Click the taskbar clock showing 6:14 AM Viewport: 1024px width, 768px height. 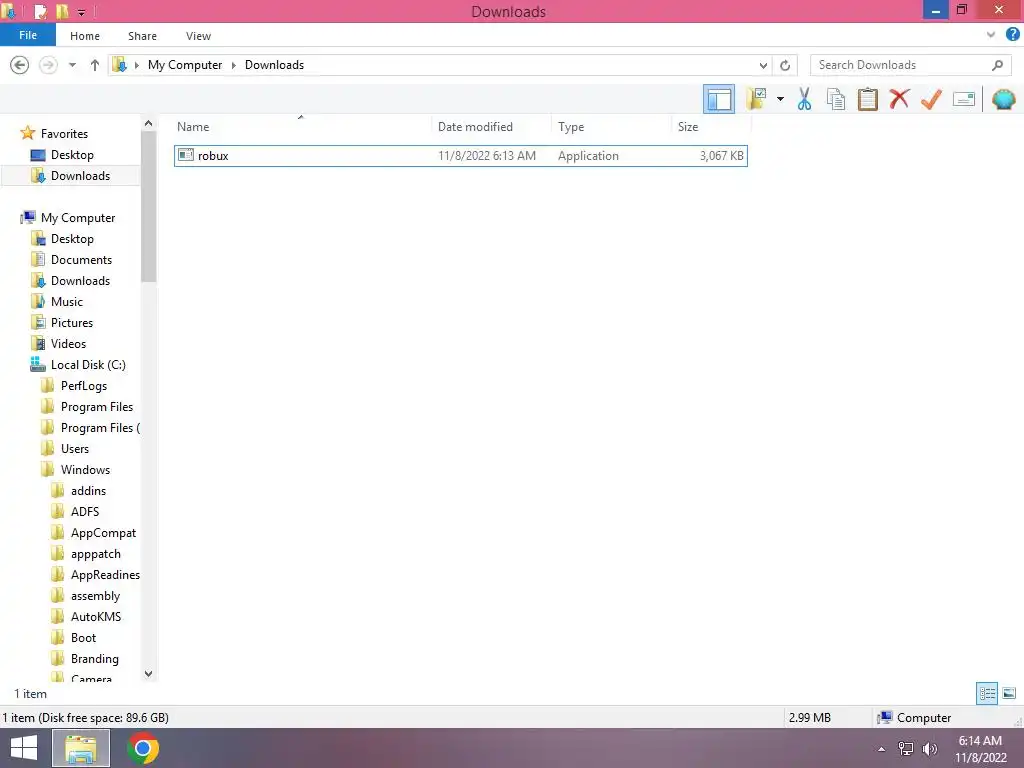point(980,749)
